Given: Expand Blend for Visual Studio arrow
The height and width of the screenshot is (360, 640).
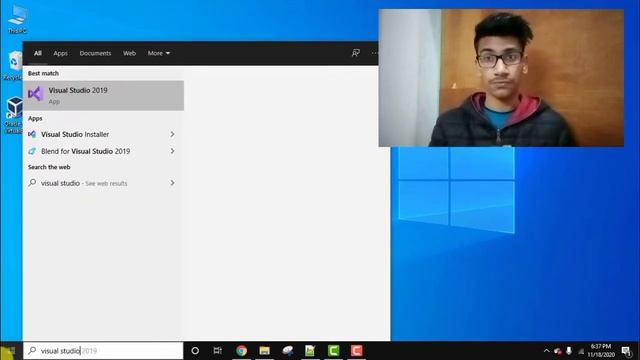Looking at the screenshot, I should (x=172, y=151).
